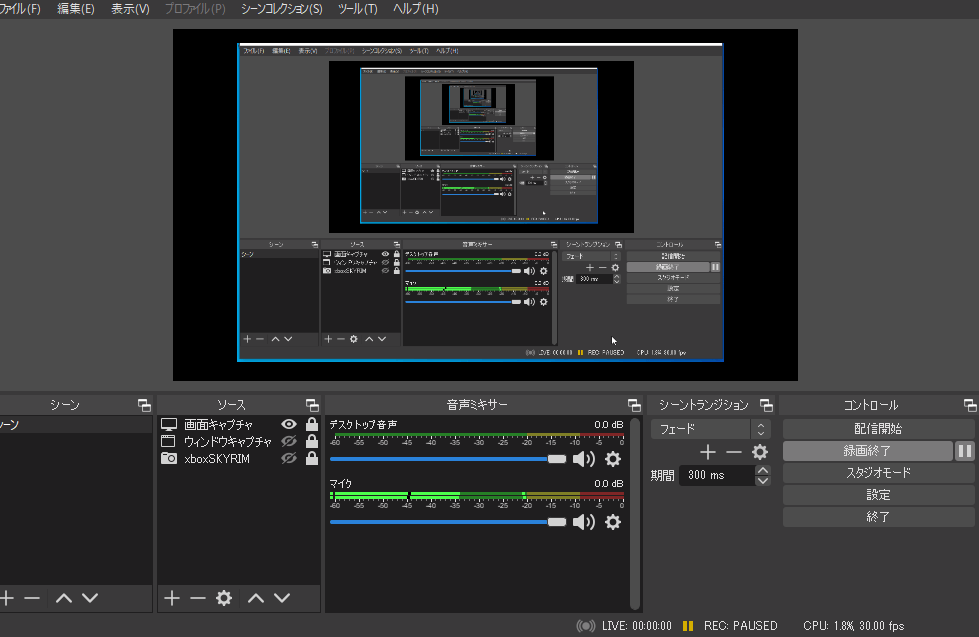The height and width of the screenshot is (637, 979).
Task: Move the selected source up in order
Action: tap(256, 598)
